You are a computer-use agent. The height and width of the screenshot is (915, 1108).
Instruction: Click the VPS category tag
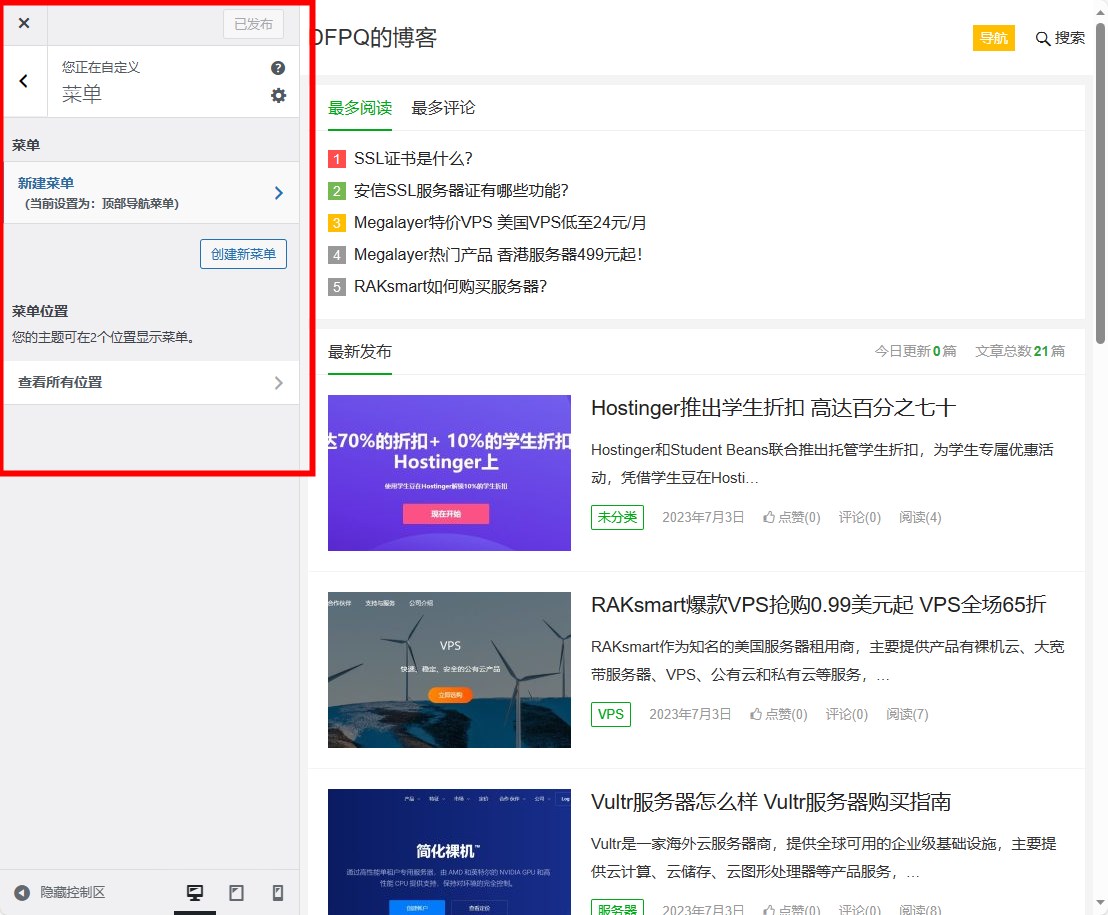tap(611, 714)
